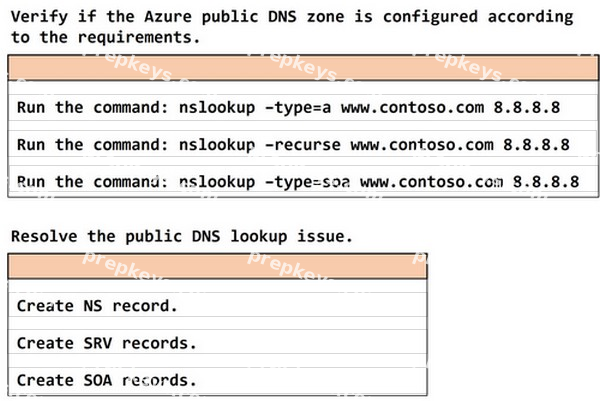600x401 pixels.
Task: Collapse the orange header of the verify dropdown
Action: [x=303, y=68]
